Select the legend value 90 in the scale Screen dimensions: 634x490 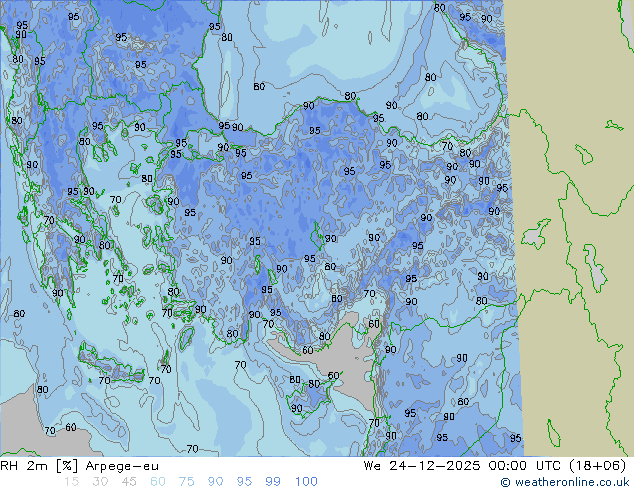click(x=215, y=482)
